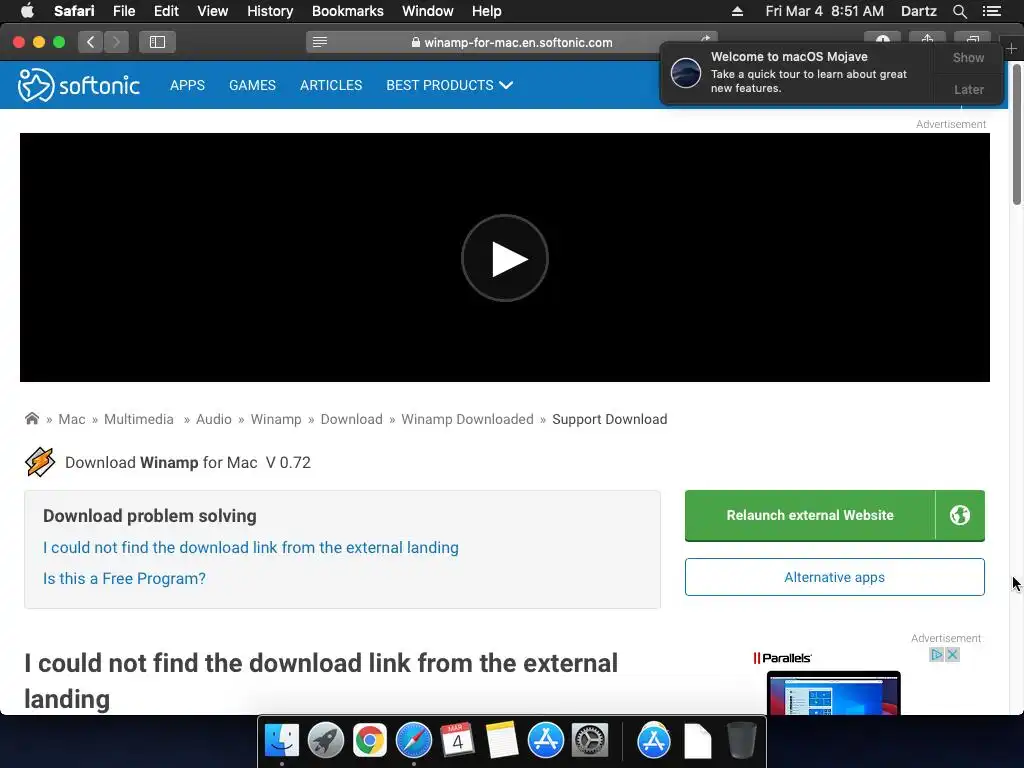This screenshot has width=1024, height=768.
Task: Click the date and time in menu bar
Action: (x=824, y=11)
